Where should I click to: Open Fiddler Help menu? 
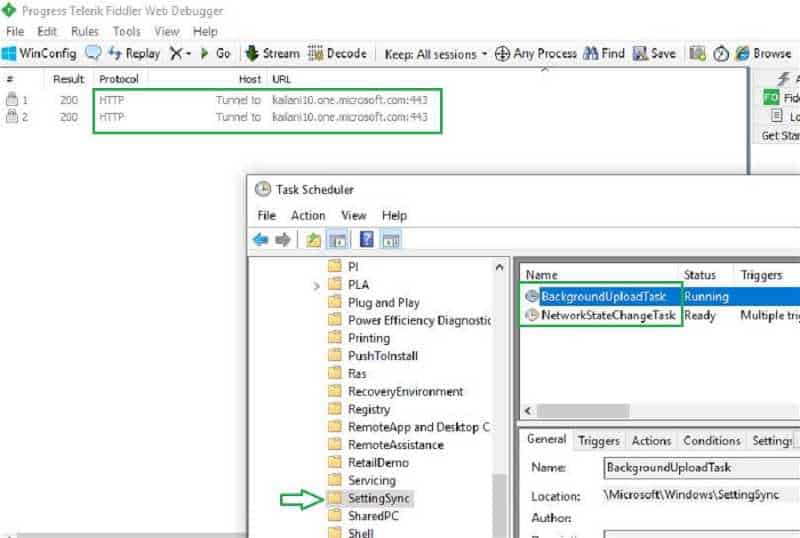coord(205,31)
